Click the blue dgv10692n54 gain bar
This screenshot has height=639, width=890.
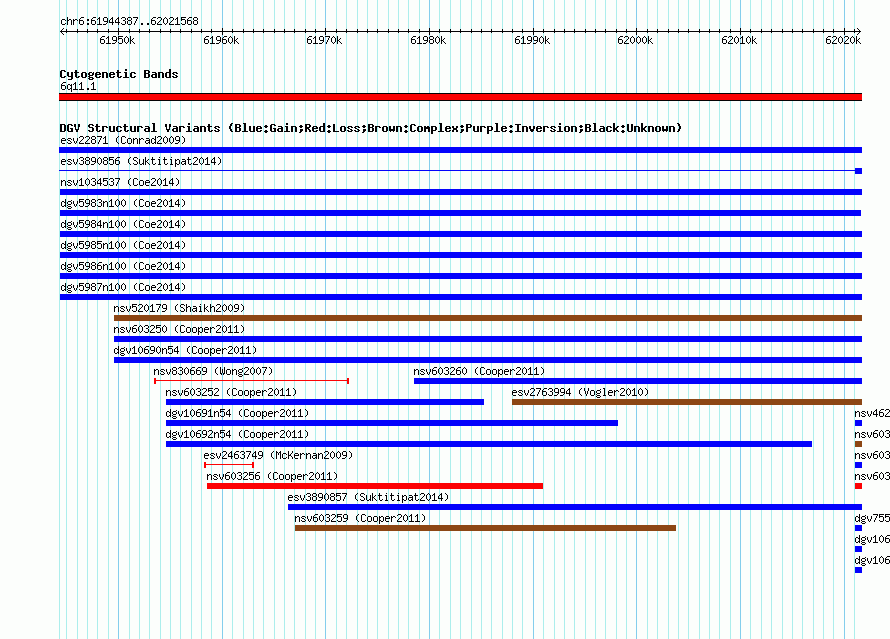click(489, 444)
